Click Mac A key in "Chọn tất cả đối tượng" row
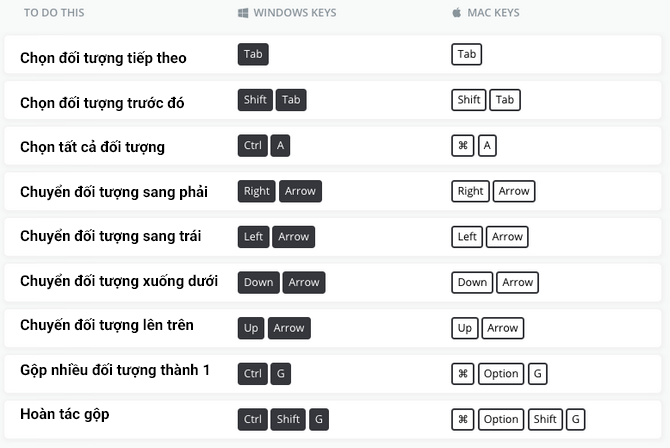 click(487, 145)
